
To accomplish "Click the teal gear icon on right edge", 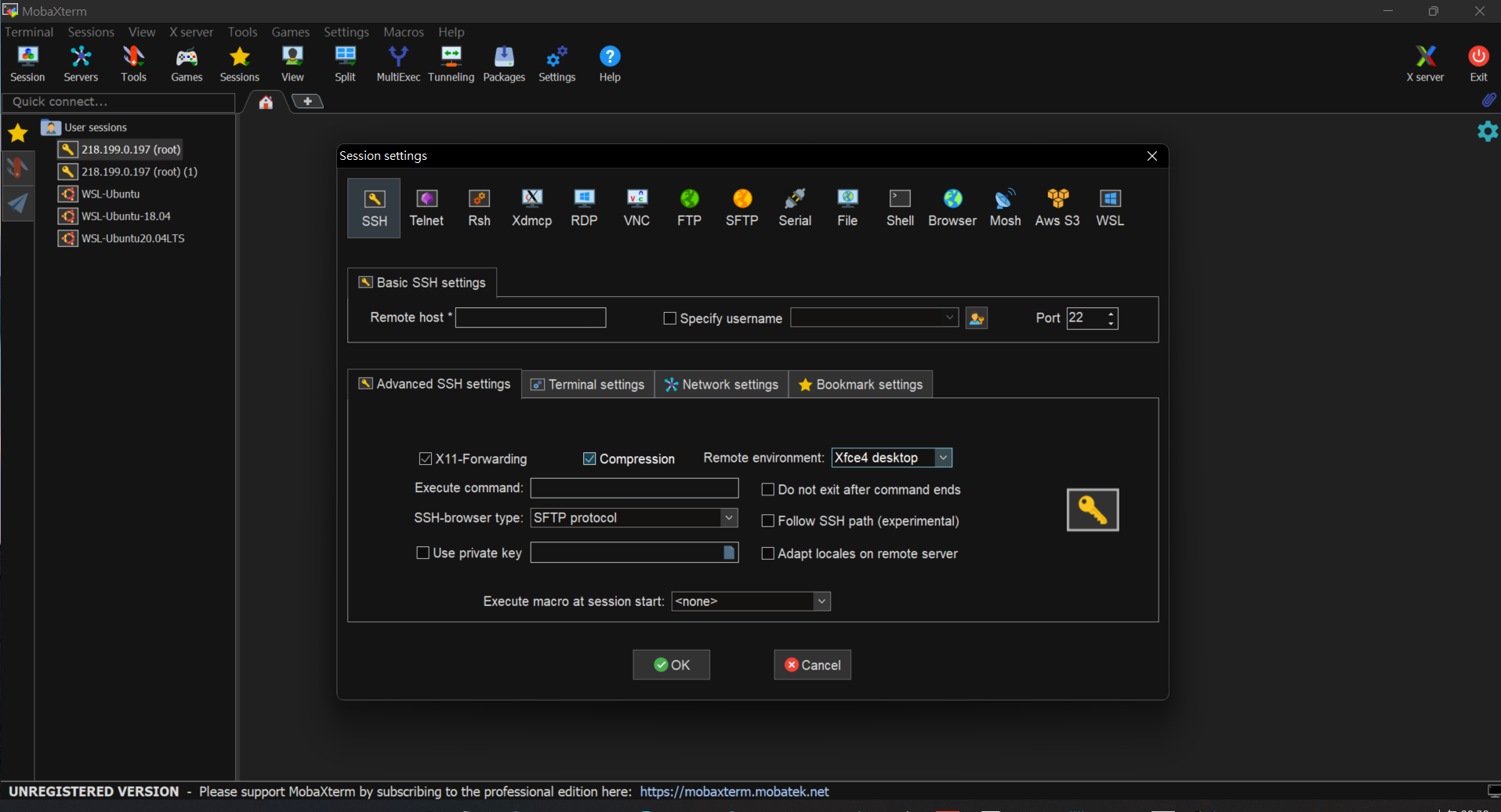I will click(x=1488, y=131).
